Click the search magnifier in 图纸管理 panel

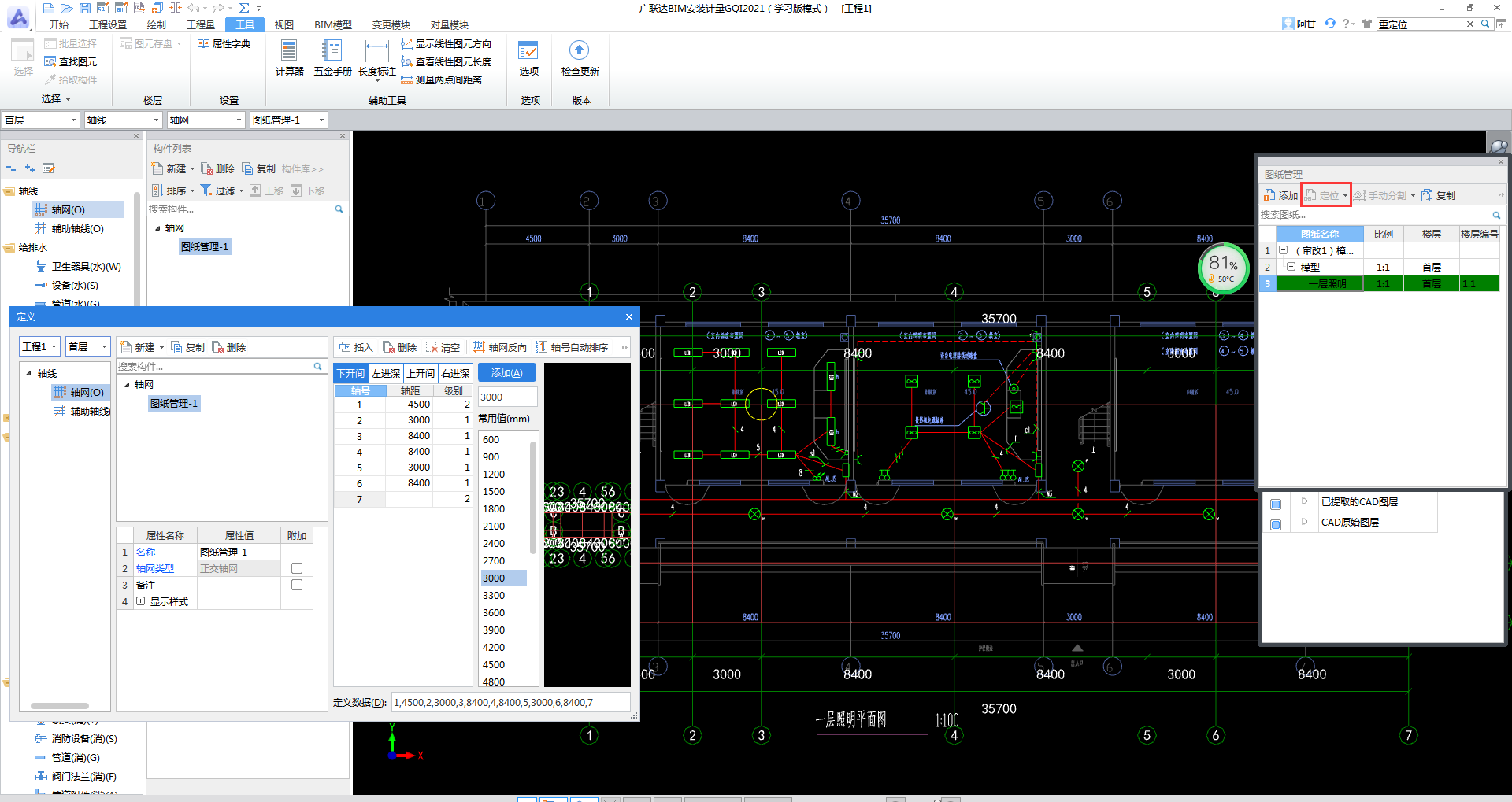click(1496, 215)
